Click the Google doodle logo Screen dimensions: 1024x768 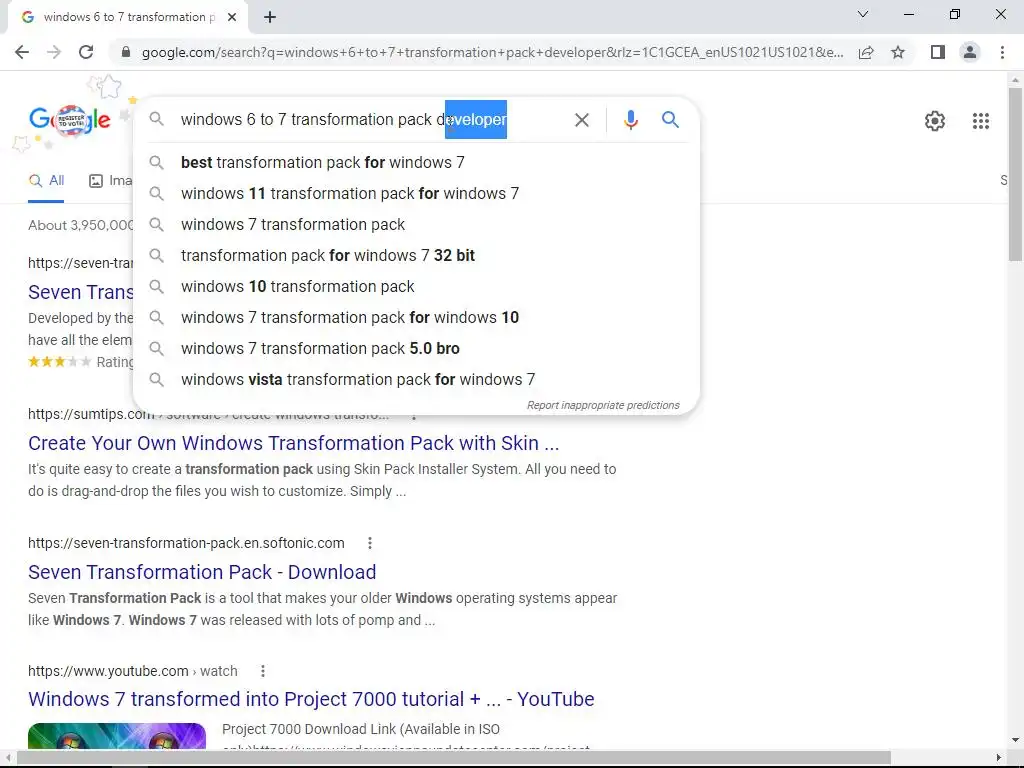tap(70, 120)
